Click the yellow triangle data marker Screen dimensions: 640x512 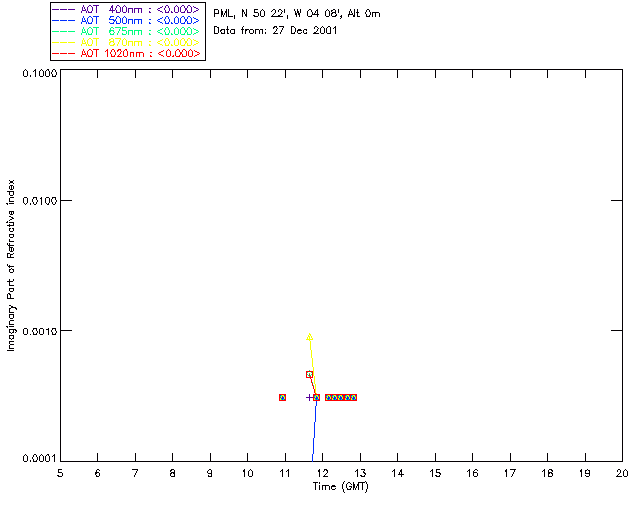(309, 337)
